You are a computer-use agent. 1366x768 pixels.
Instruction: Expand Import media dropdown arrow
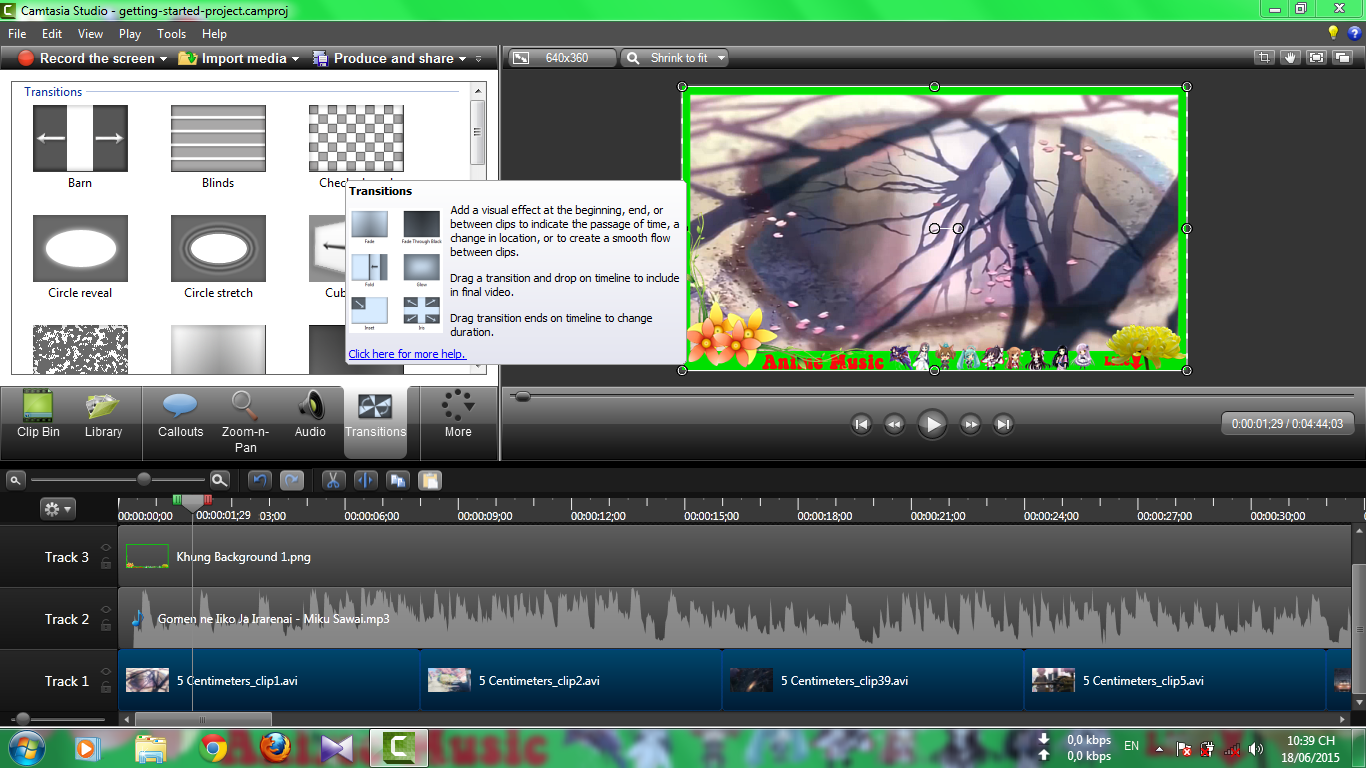[x=295, y=59]
